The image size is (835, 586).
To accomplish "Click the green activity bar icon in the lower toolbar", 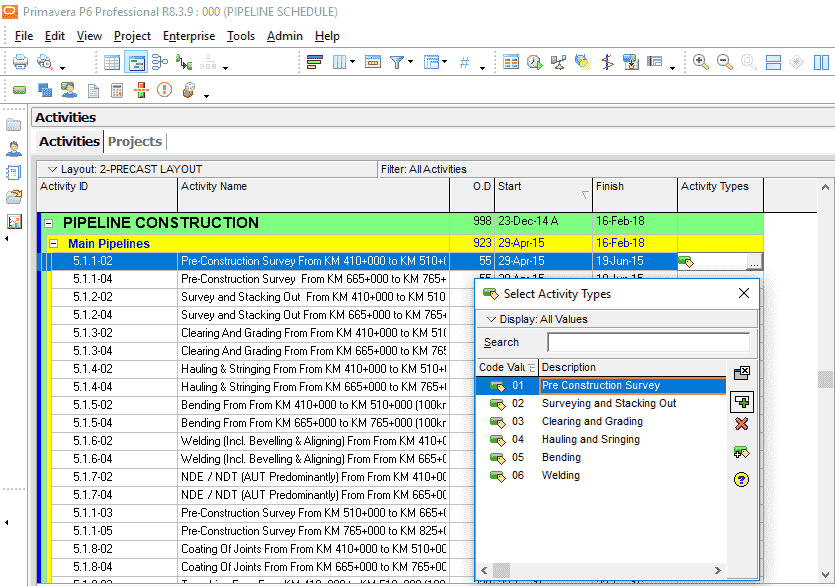I will pos(20,90).
